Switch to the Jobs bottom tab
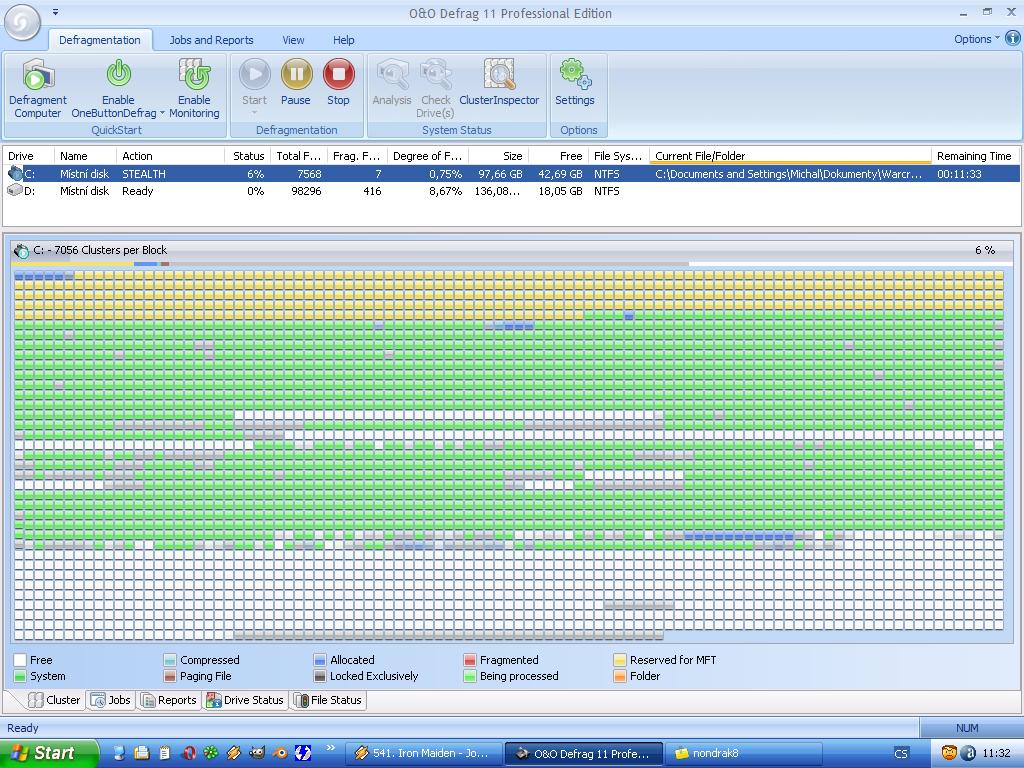Viewport: 1024px width, 768px height. (x=110, y=700)
